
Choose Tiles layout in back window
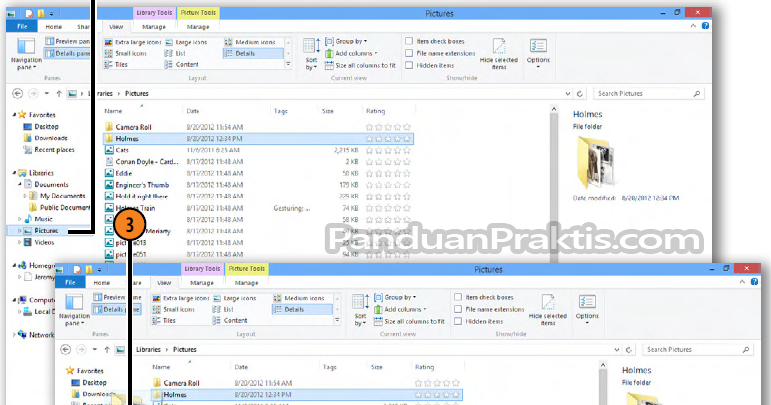[x=116, y=64]
